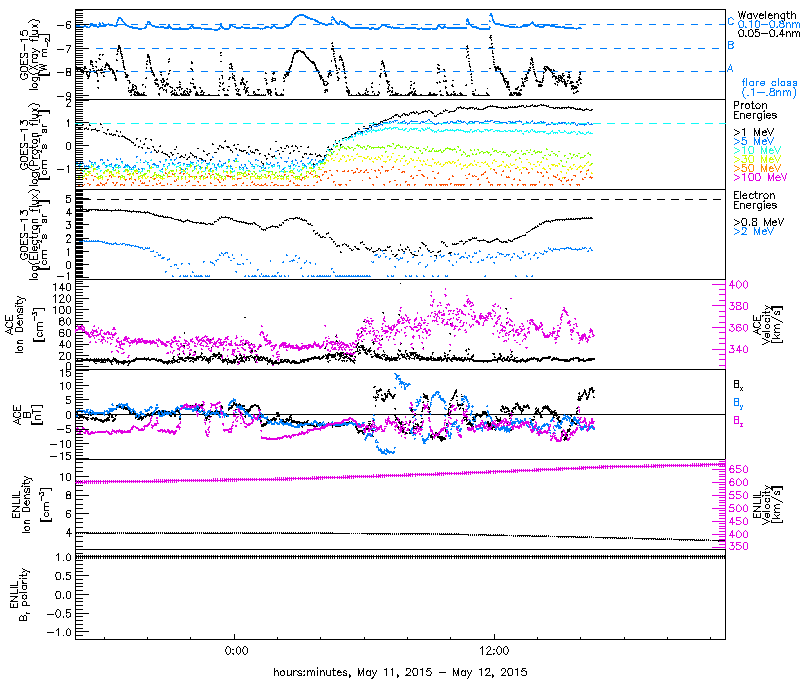Click the '12:00' time axis label
The image size is (800, 680).
click(494, 651)
